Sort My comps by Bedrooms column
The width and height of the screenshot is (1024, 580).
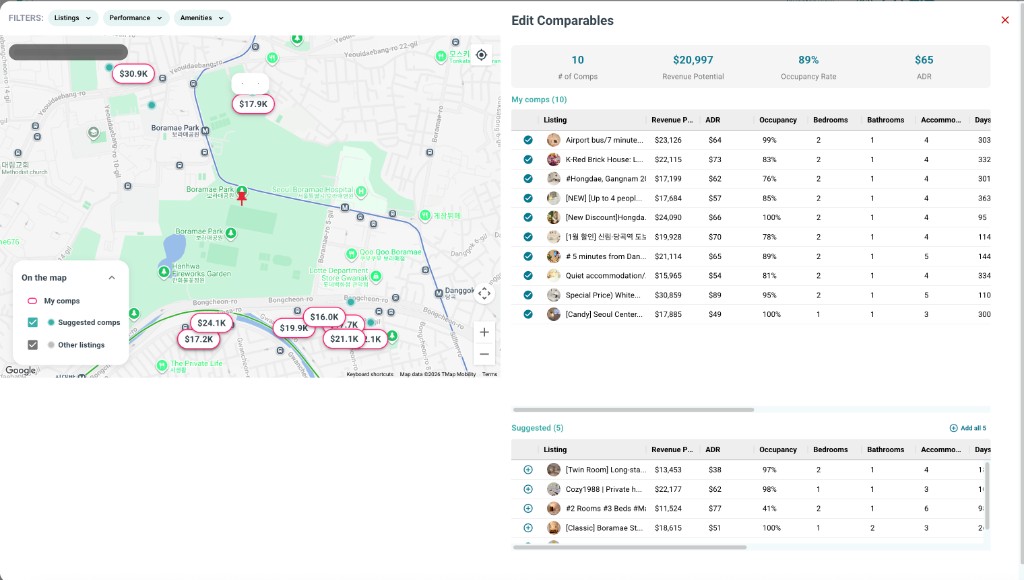point(830,120)
